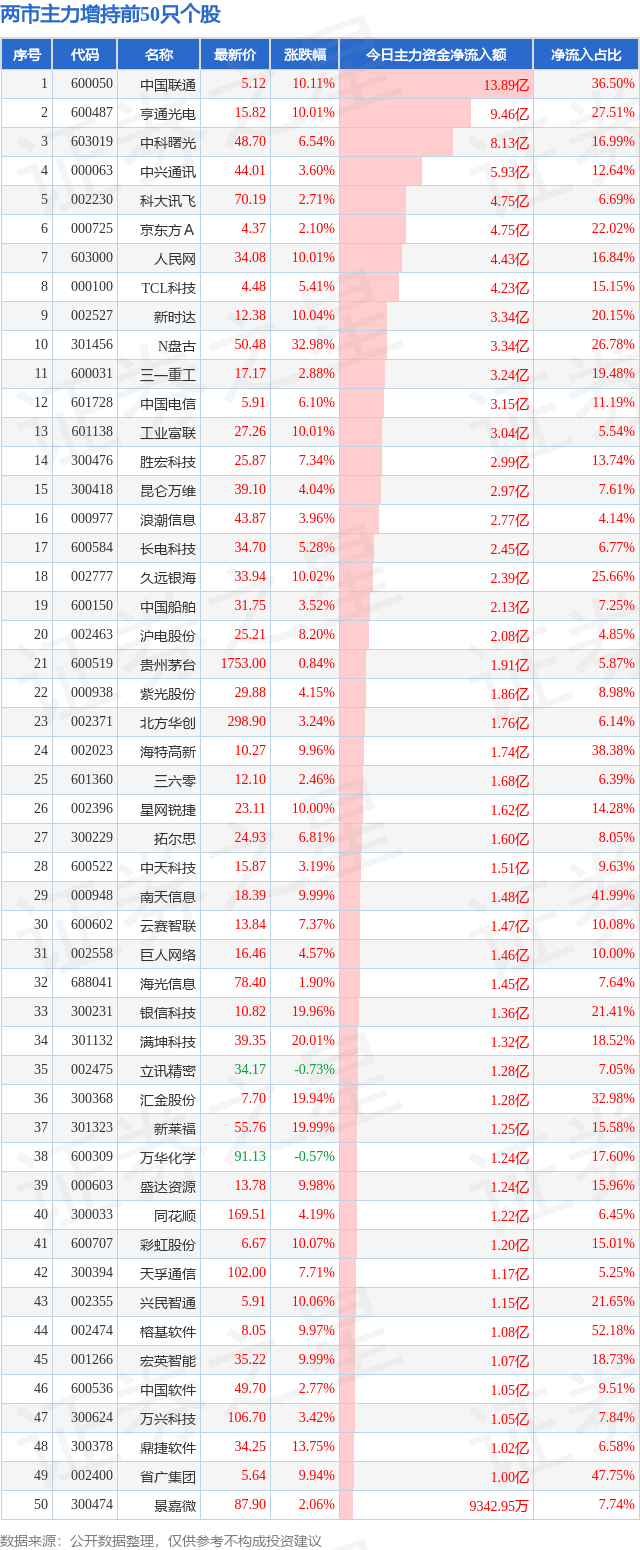Viewport: 640px width, 1550px height.
Task: Select the 名称 column header
Action: (159, 55)
